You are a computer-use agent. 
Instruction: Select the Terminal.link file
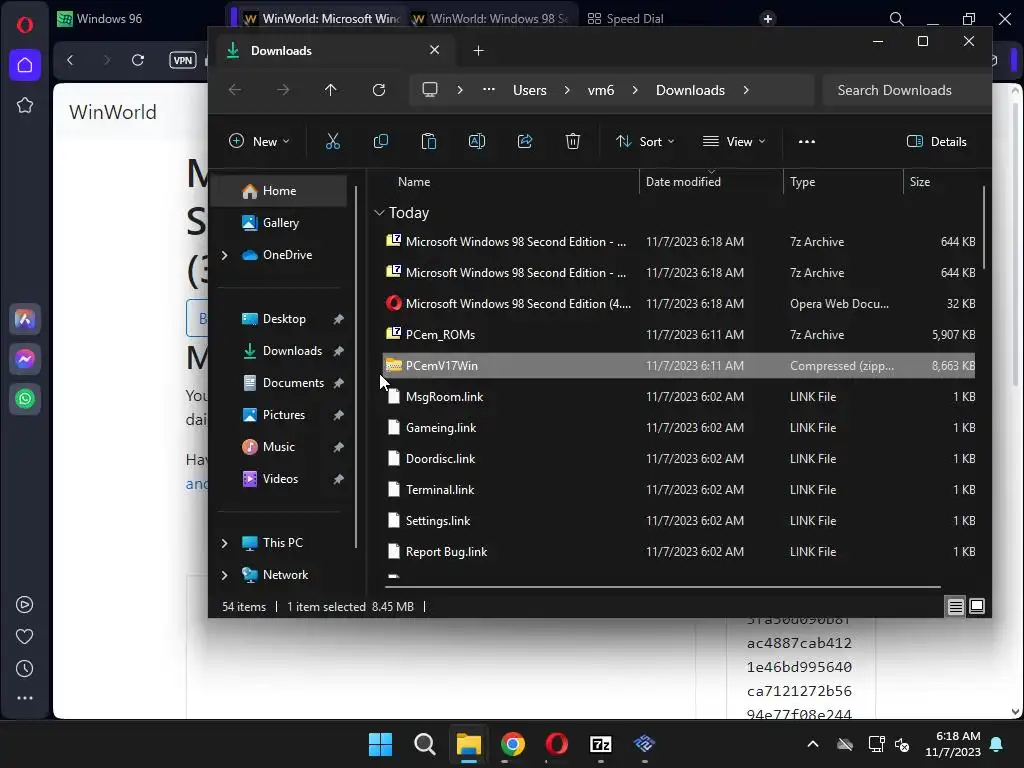pyautogui.click(x=679, y=490)
